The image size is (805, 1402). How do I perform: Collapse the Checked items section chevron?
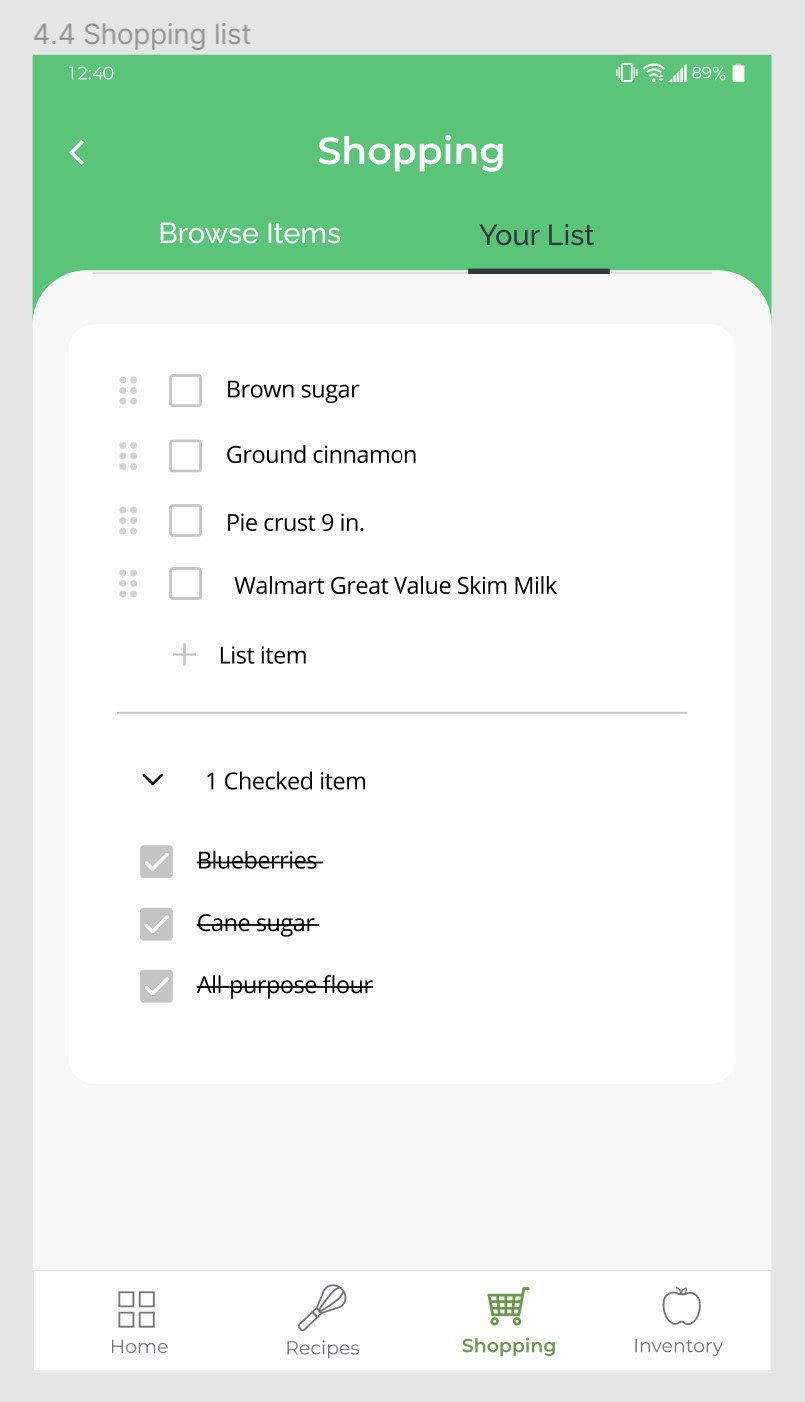click(153, 779)
